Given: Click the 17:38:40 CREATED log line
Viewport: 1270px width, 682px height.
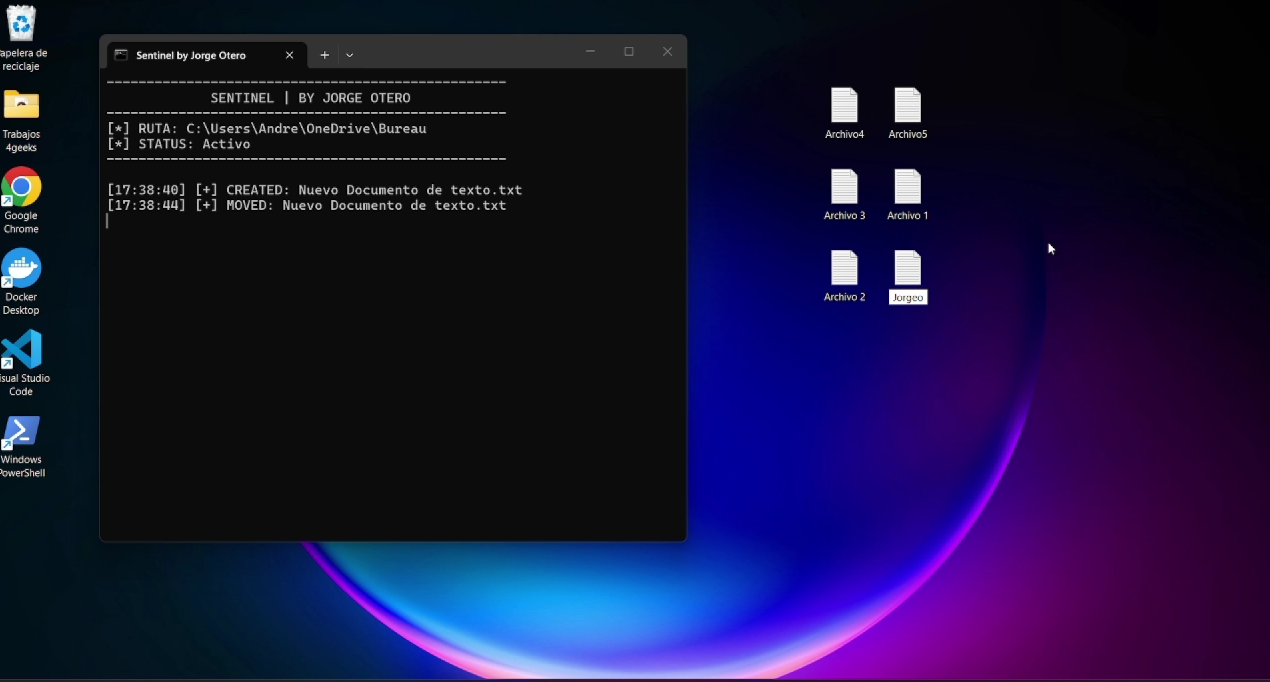Looking at the screenshot, I should 315,190.
